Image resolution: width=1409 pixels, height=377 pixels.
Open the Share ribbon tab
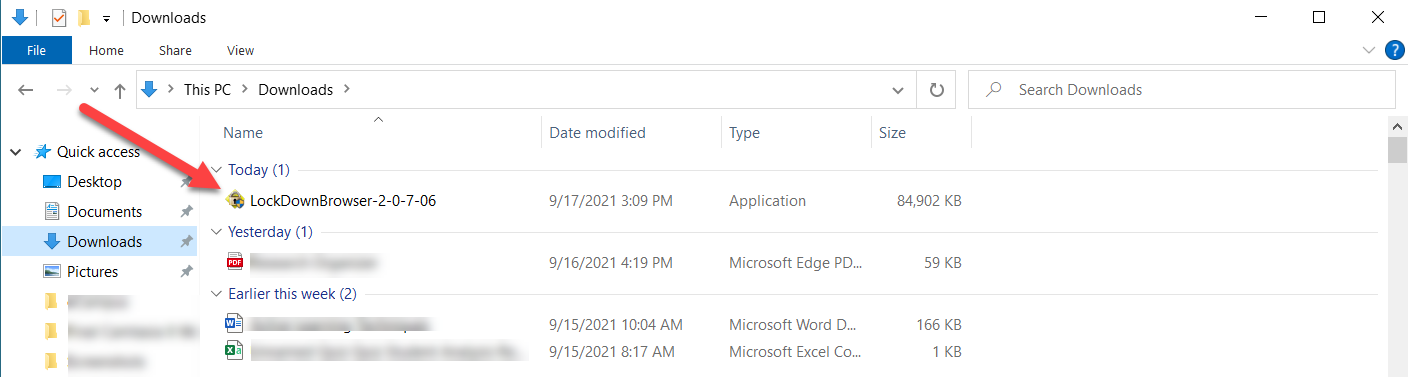point(175,50)
